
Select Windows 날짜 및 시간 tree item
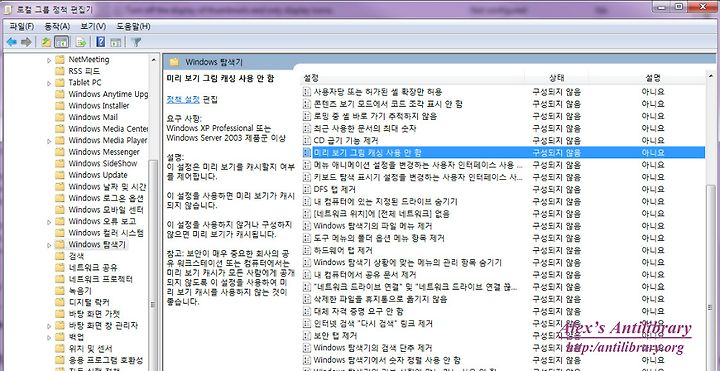[x=107, y=186]
